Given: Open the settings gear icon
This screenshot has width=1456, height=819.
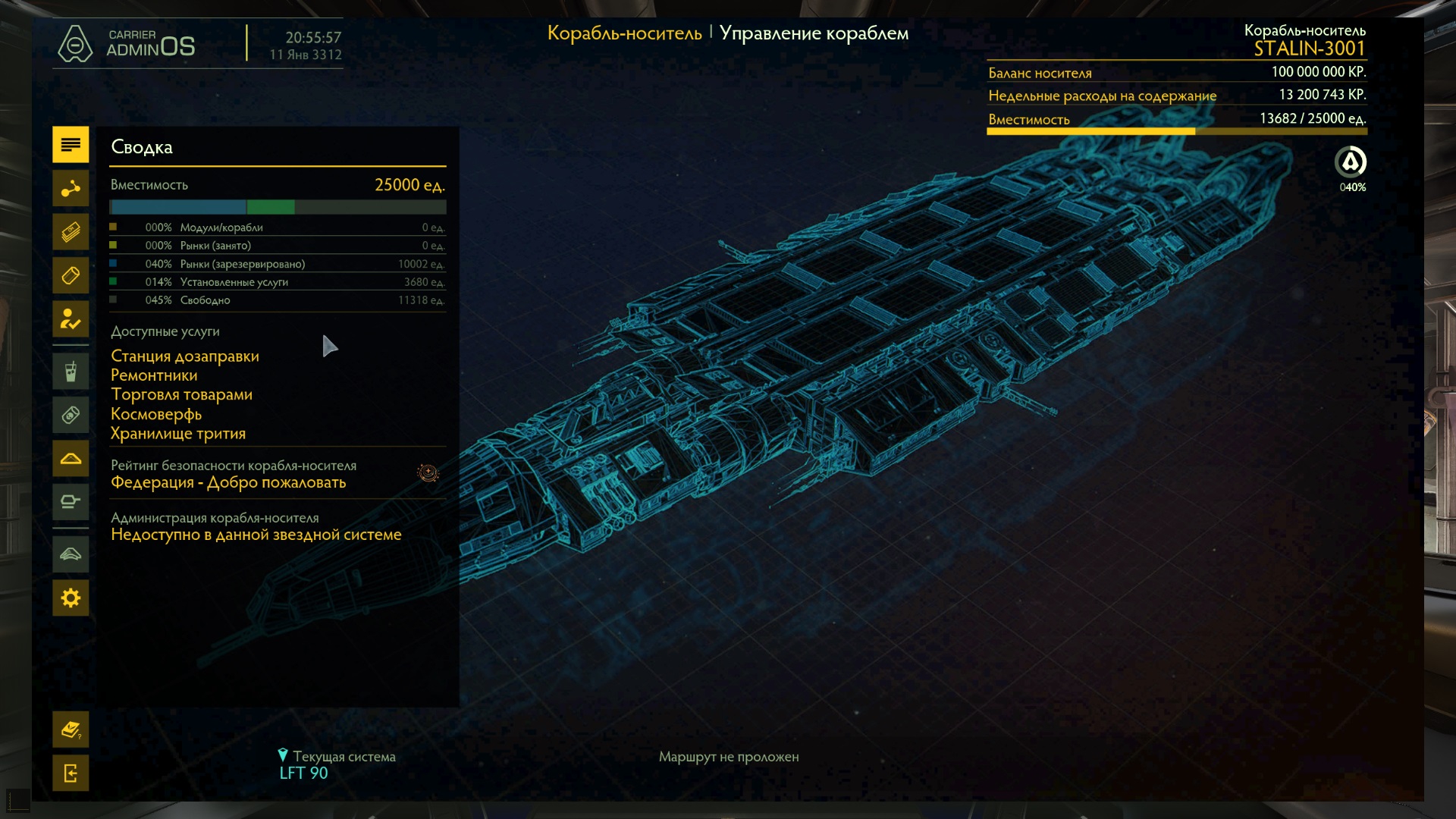Looking at the screenshot, I should pyautogui.click(x=71, y=598).
